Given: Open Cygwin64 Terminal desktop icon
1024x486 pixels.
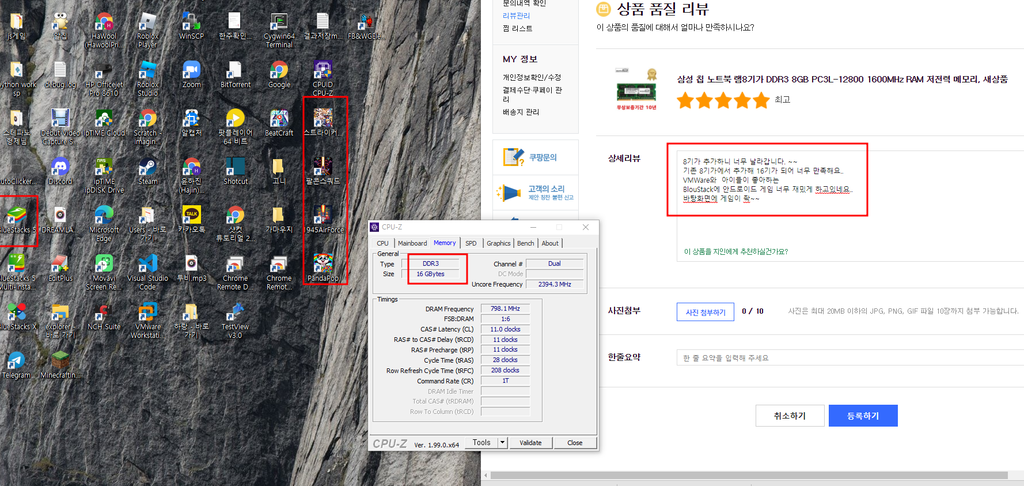Looking at the screenshot, I should pyautogui.click(x=279, y=29).
